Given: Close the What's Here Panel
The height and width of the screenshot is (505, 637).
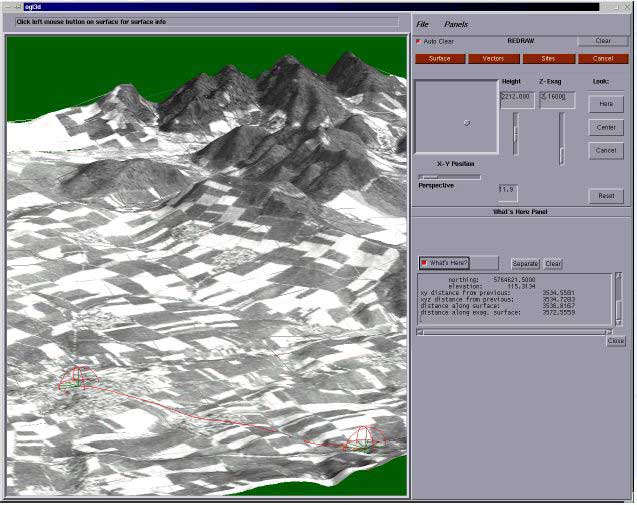Looking at the screenshot, I should click(x=615, y=341).
